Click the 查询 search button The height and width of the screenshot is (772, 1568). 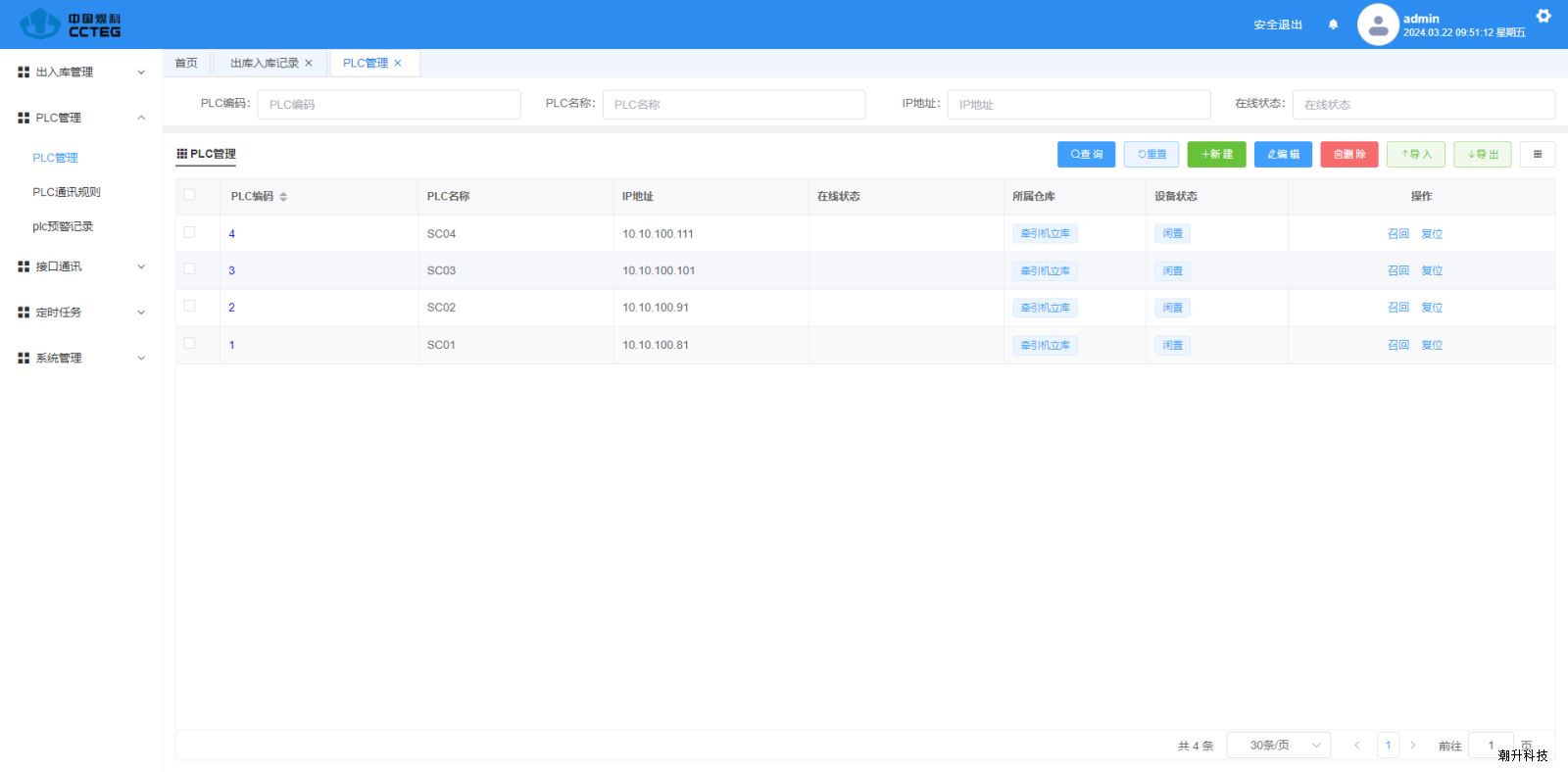(x=1087, y=154)
